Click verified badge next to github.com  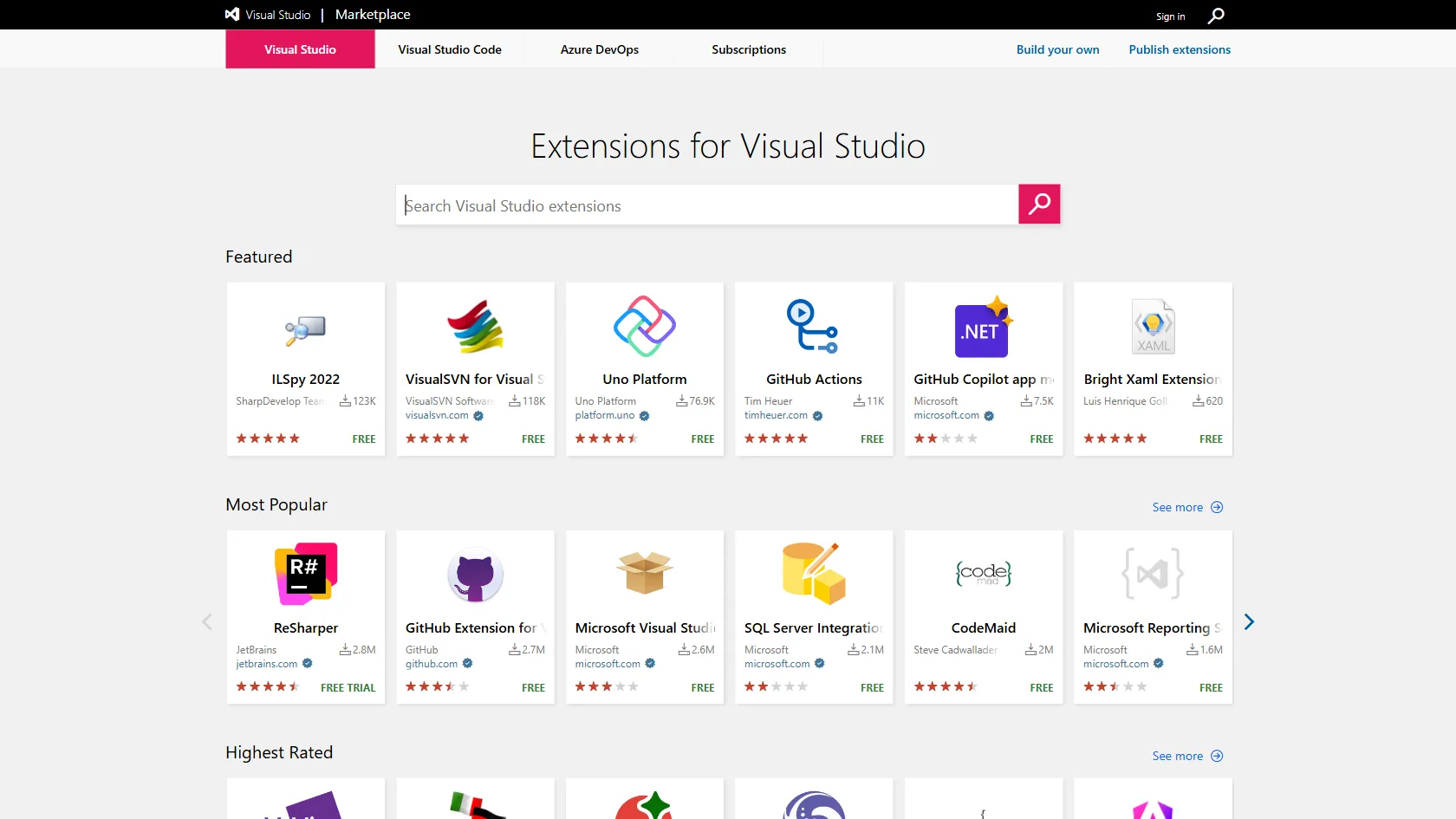(x=467, y=664)
